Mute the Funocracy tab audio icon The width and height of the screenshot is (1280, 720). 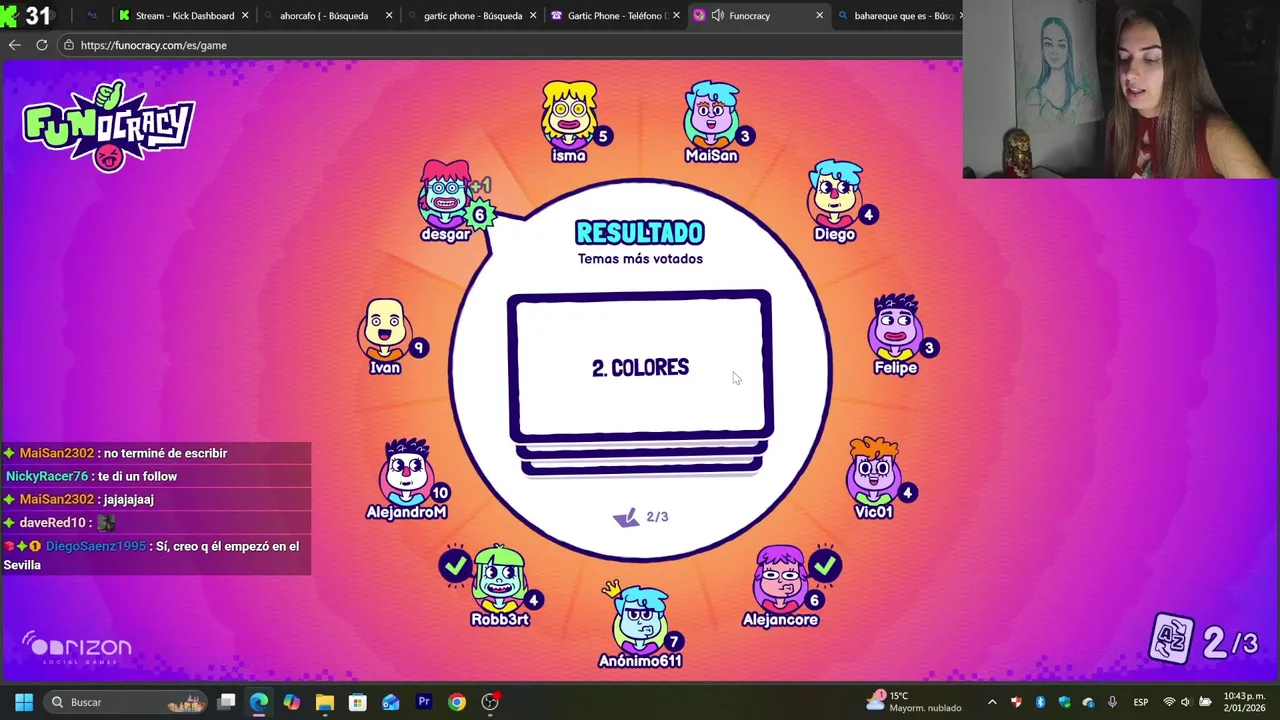[718, 15]
